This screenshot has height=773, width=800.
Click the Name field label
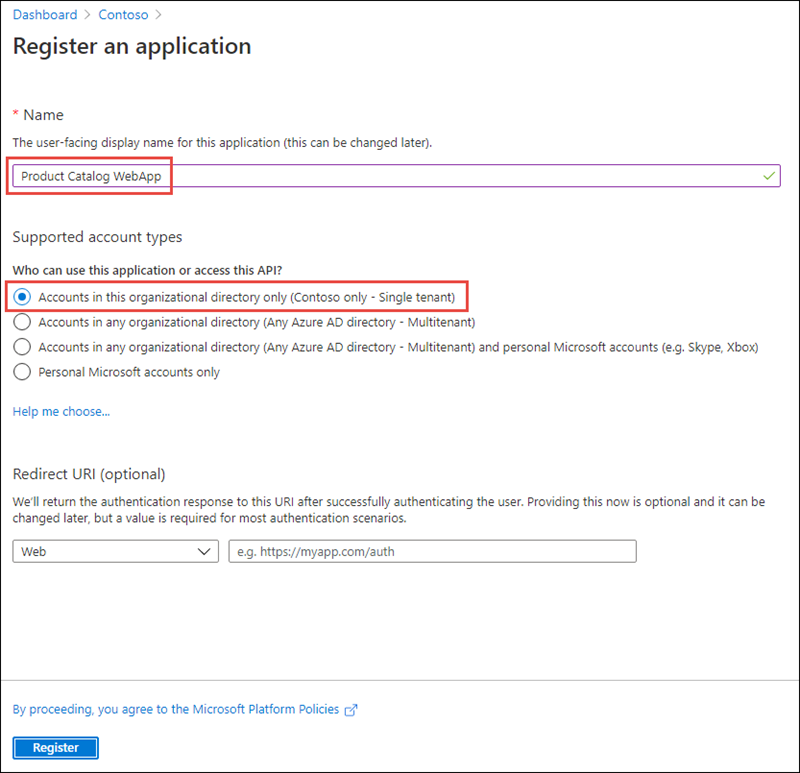[43, 115]
